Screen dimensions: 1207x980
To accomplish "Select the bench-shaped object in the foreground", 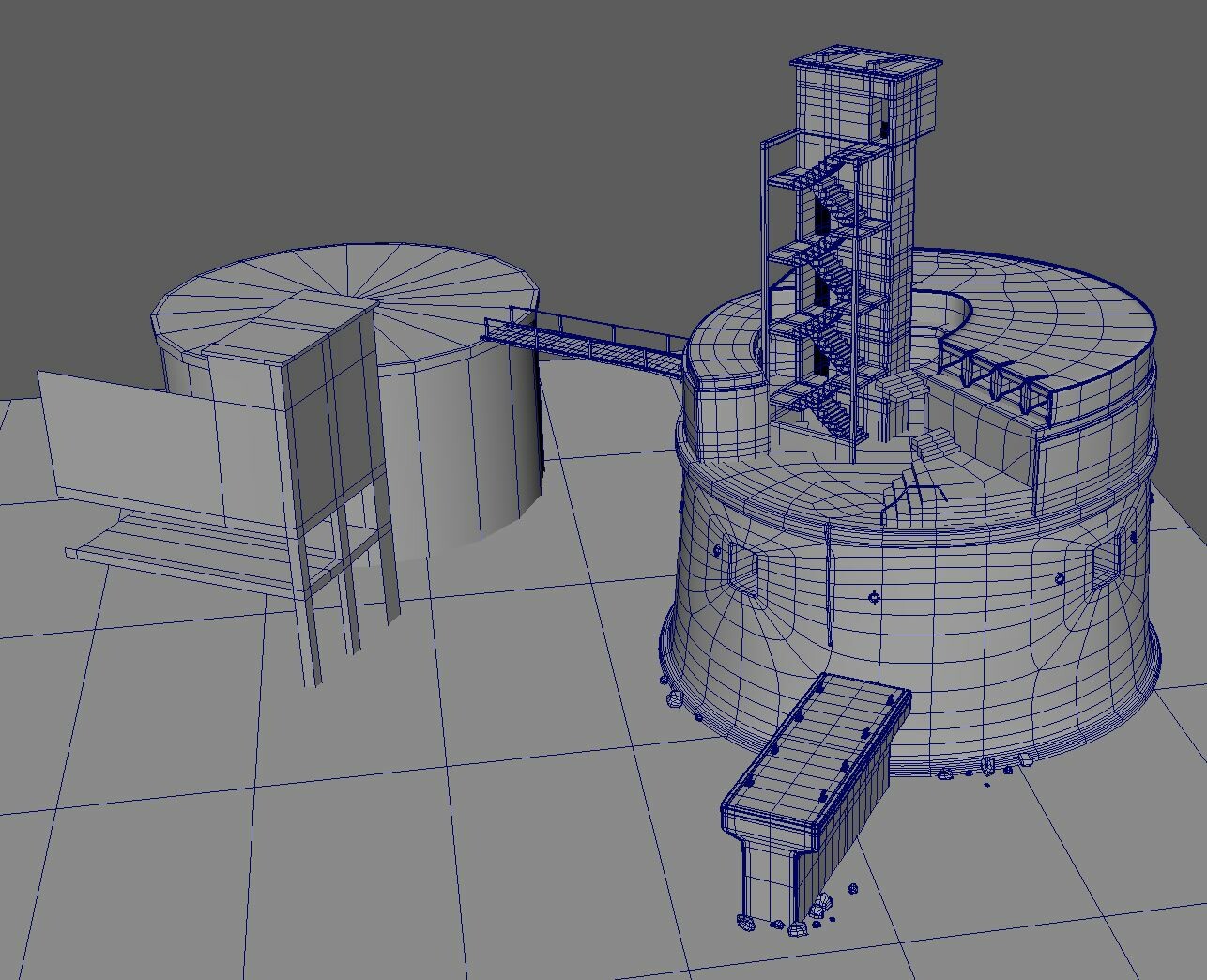I will (x=817, y=770).
